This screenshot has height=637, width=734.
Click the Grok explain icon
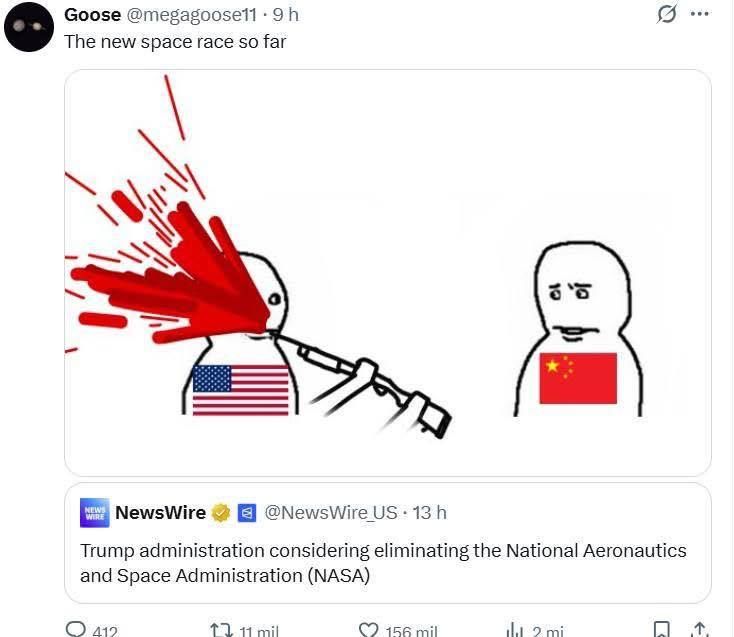(666, 14)
